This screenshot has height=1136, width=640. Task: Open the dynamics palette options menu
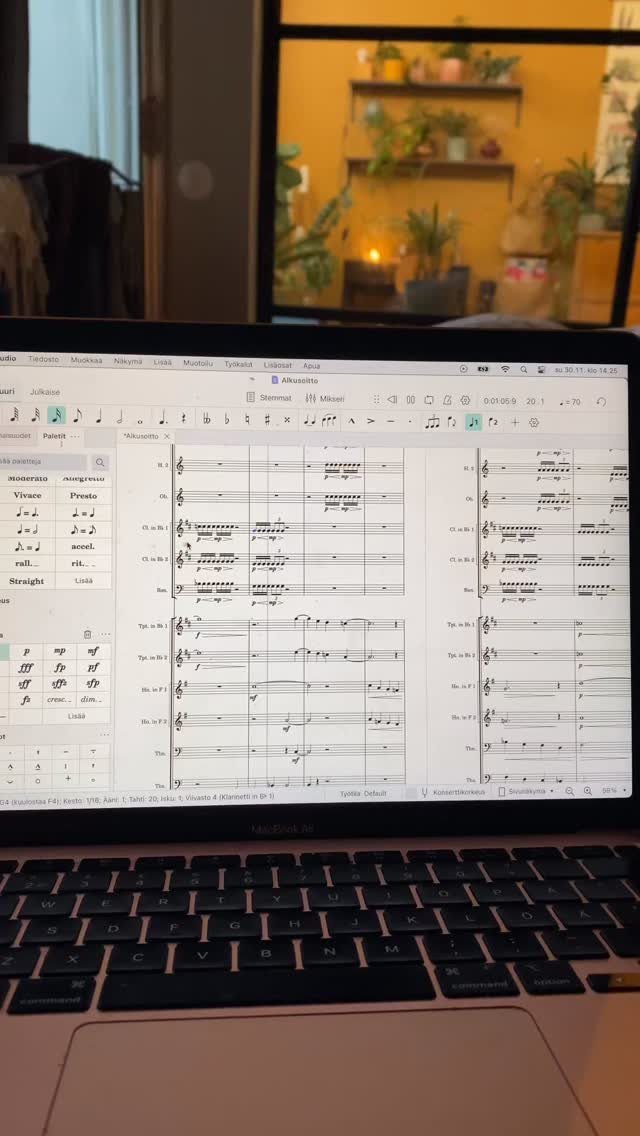tap(104, 634)
